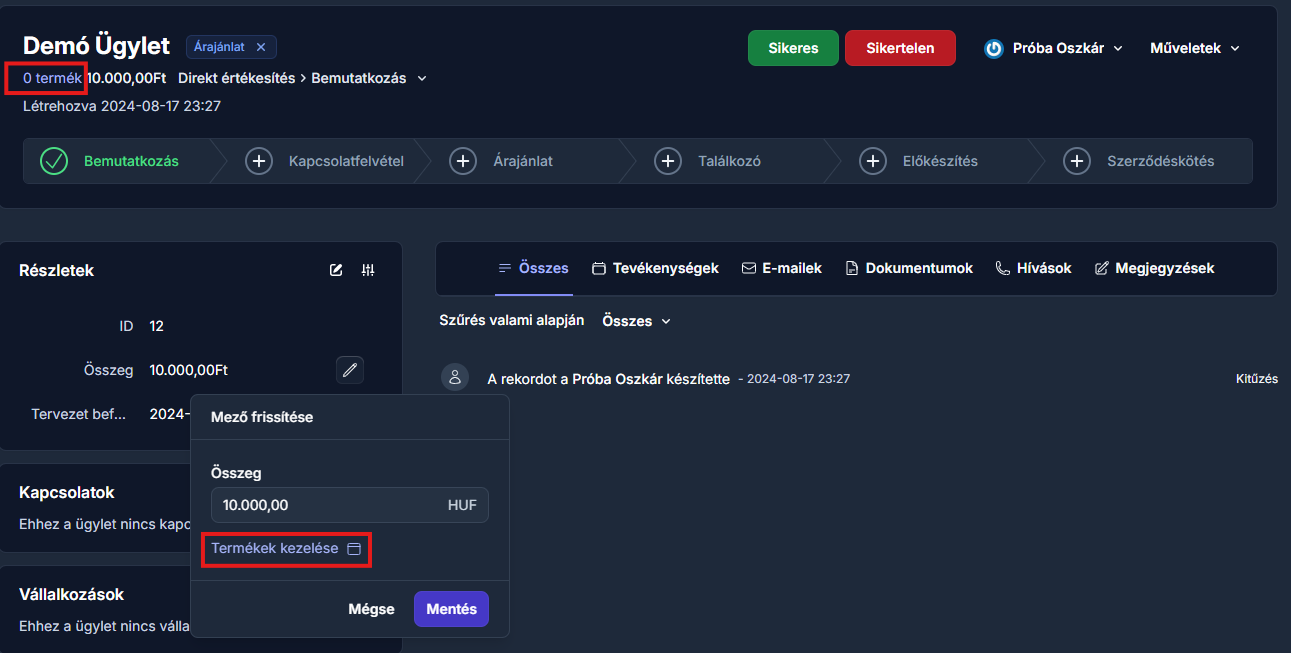Click the Demó Ügylet deal title
1291x653 pixels.
pos(96,45)
